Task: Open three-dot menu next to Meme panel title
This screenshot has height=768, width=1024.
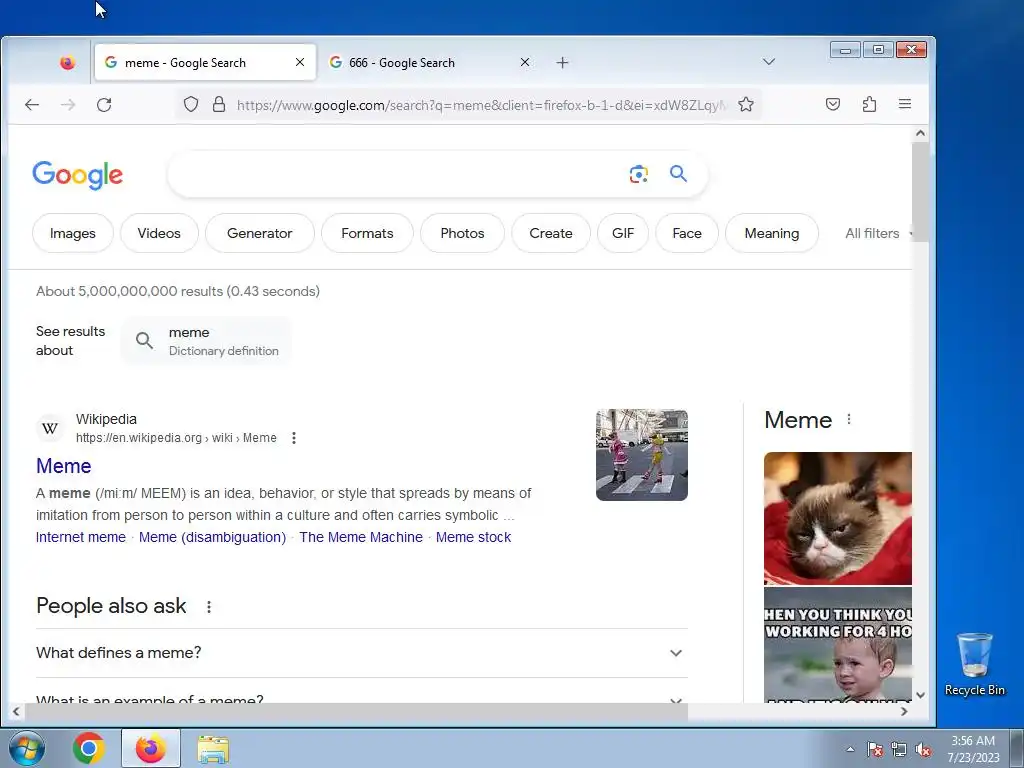Action: click(849, 419)
